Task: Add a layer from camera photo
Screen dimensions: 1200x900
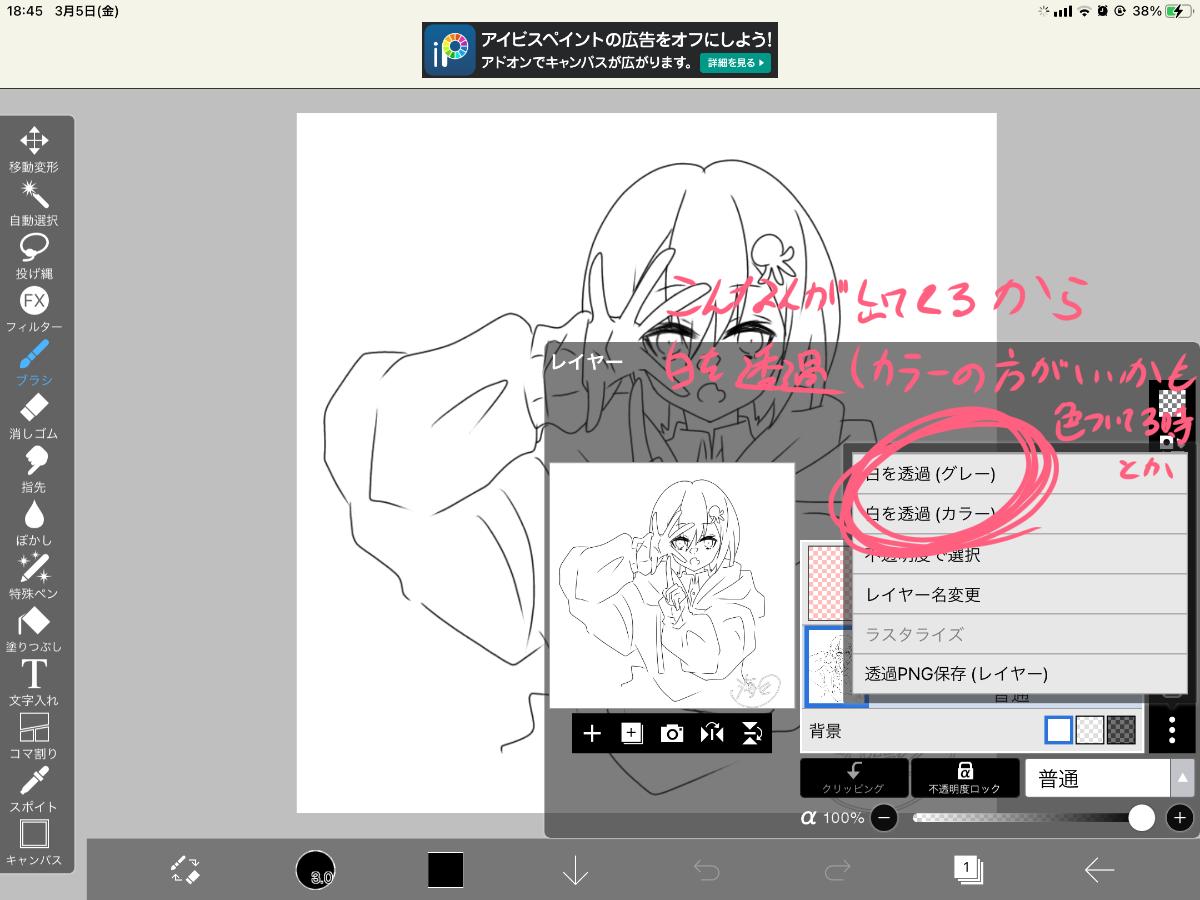Action: [x=672, y=734]
